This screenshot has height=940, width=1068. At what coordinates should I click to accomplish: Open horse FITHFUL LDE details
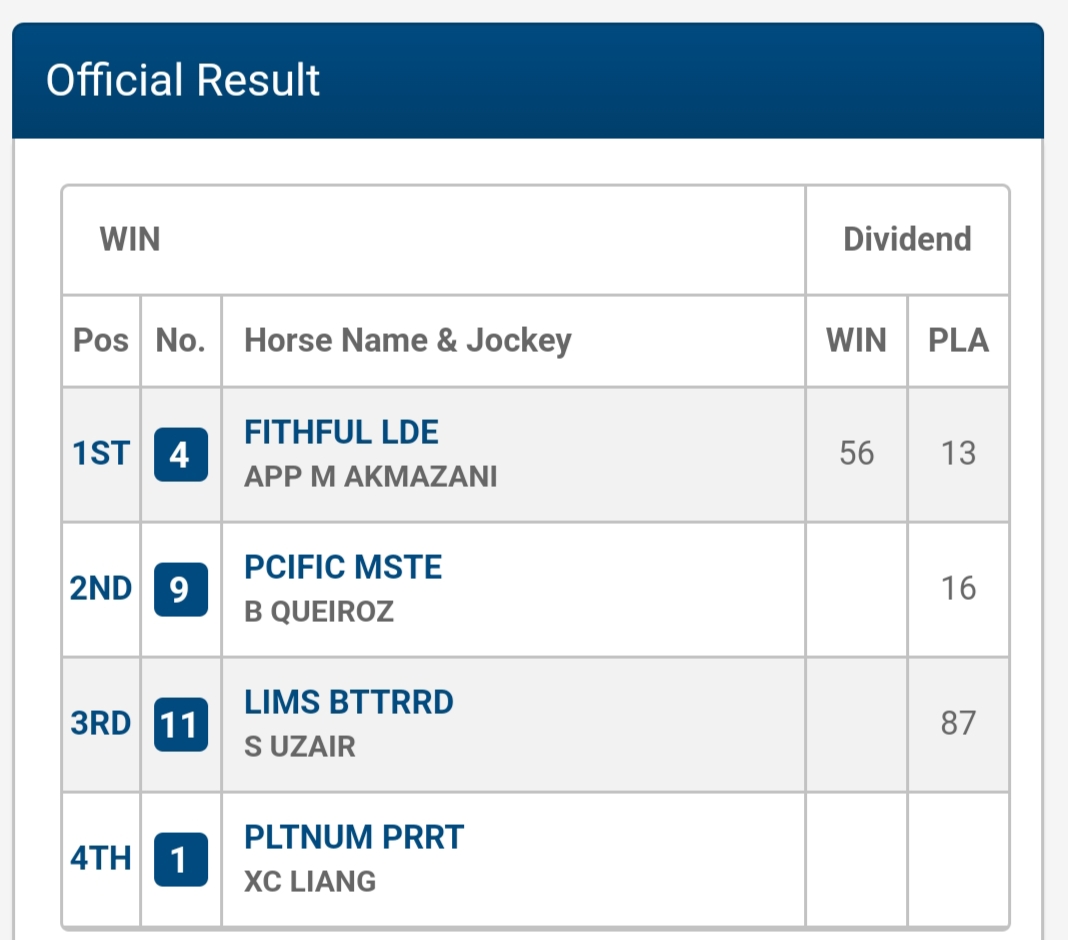(x=341, y=432)
